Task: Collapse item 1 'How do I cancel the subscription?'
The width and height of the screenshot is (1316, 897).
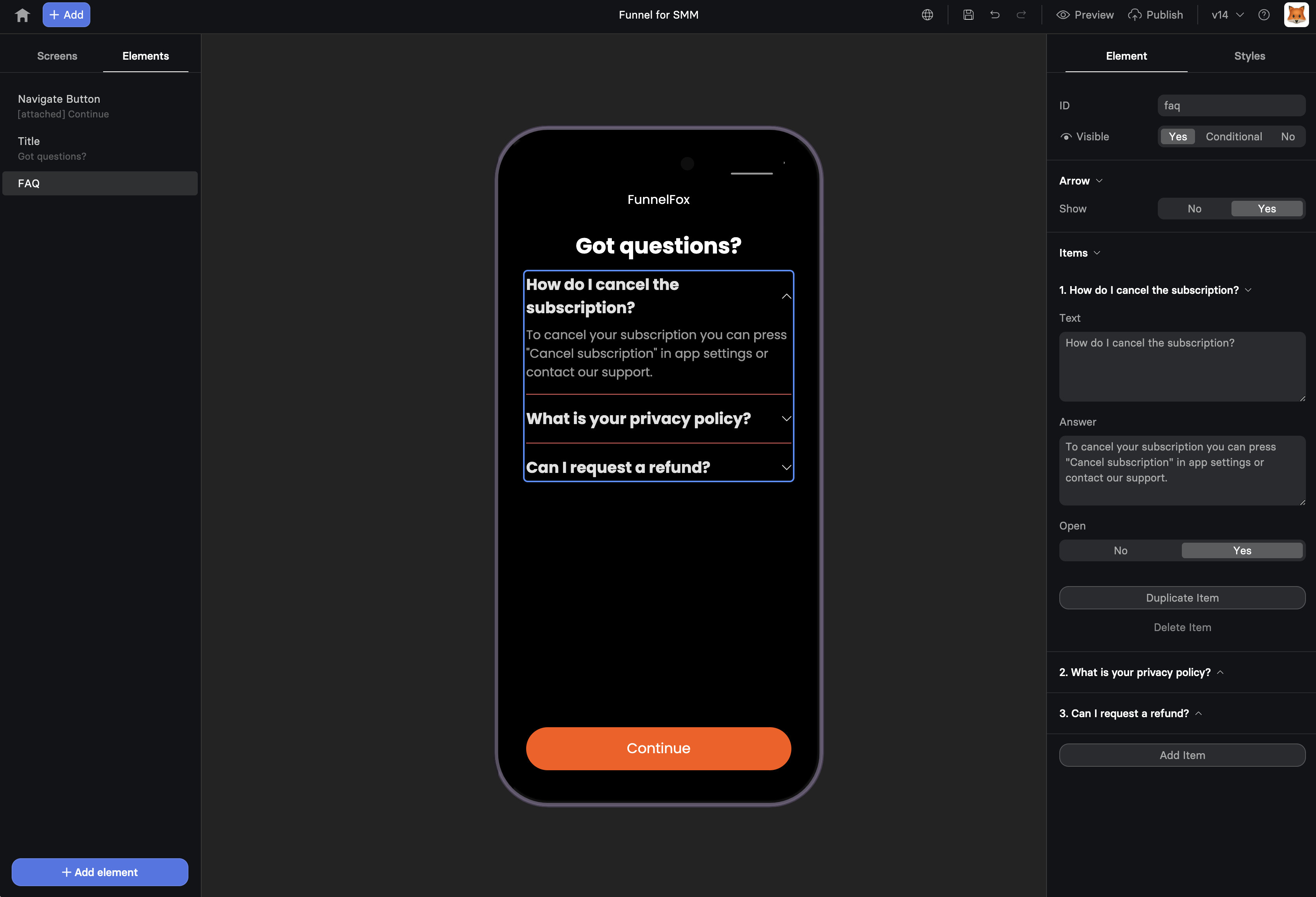Action: click(1155, 290)
